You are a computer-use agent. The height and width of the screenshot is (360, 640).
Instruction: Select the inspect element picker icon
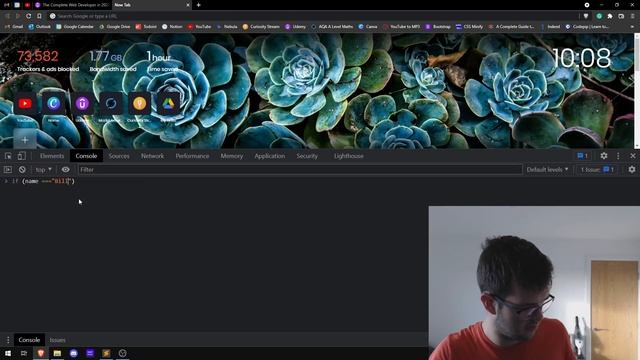pos(8,156)
